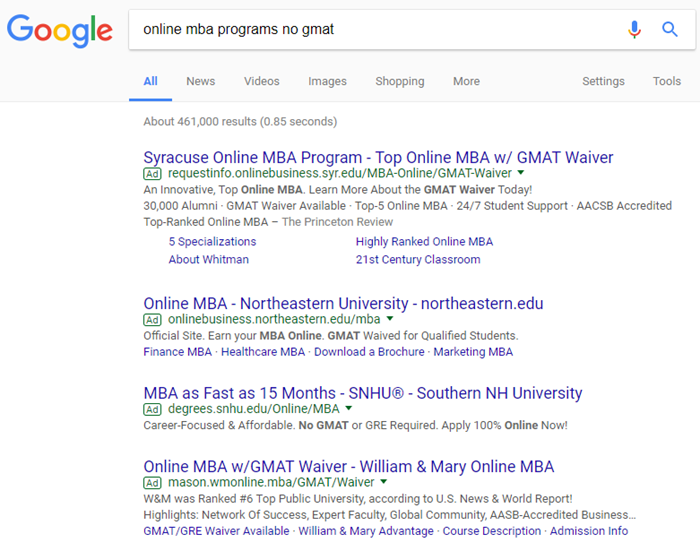The image size is (700, 551).
Task: Click the Google logo
Action: 59,30
